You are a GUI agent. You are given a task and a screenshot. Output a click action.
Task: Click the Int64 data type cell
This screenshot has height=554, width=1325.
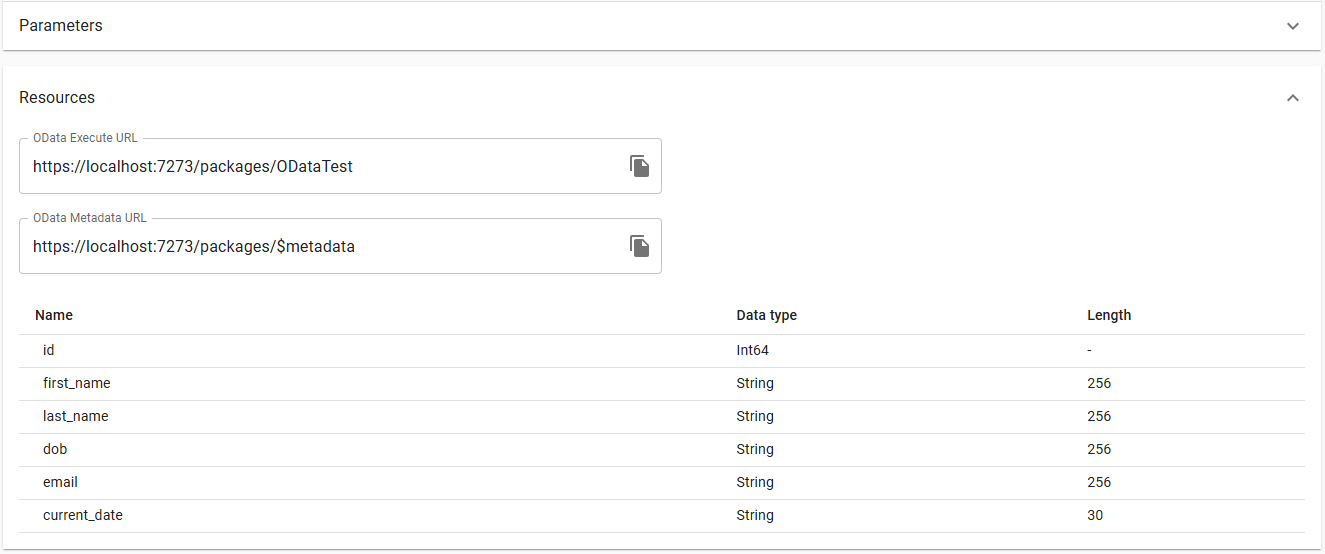click(753, 351)
